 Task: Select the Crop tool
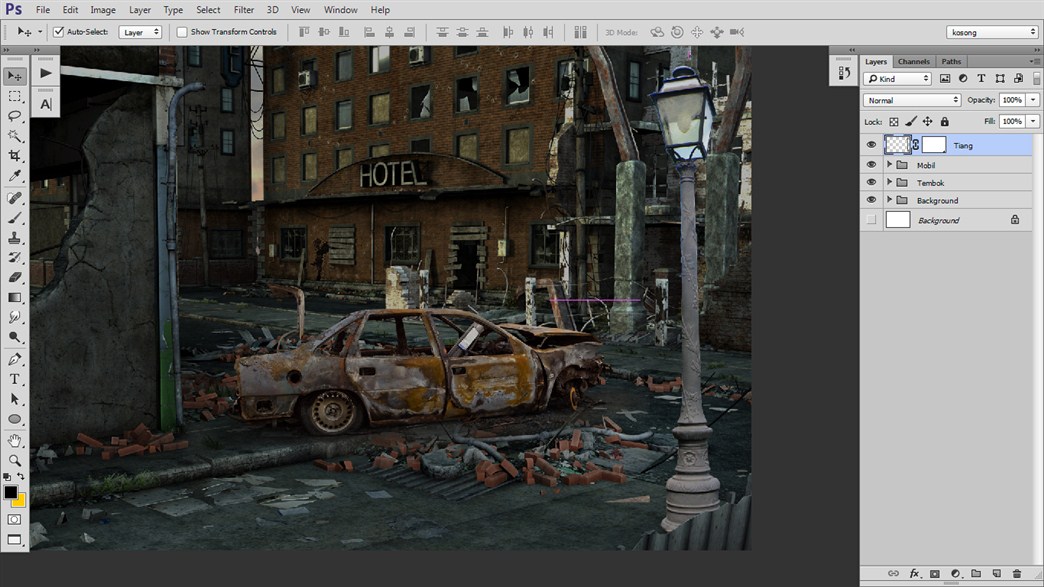[15, 156]
